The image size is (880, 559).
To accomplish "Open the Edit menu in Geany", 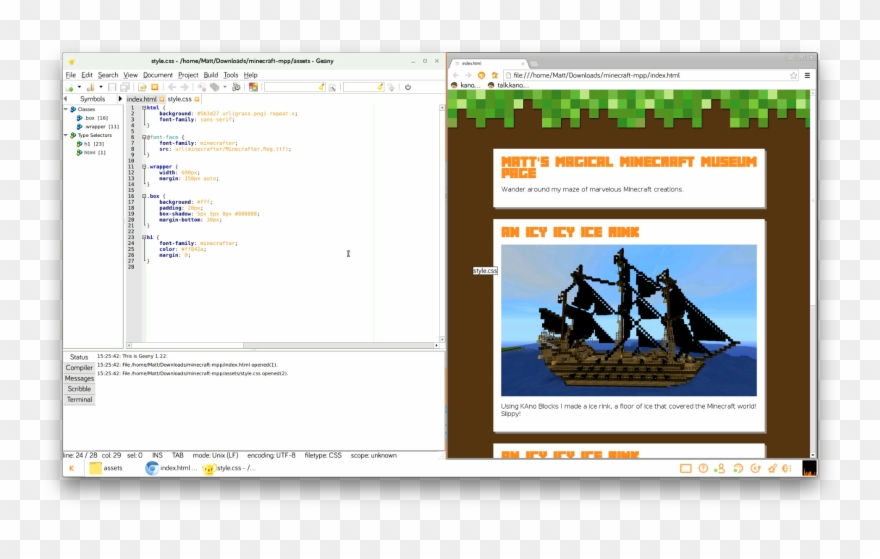I will 86,75.
